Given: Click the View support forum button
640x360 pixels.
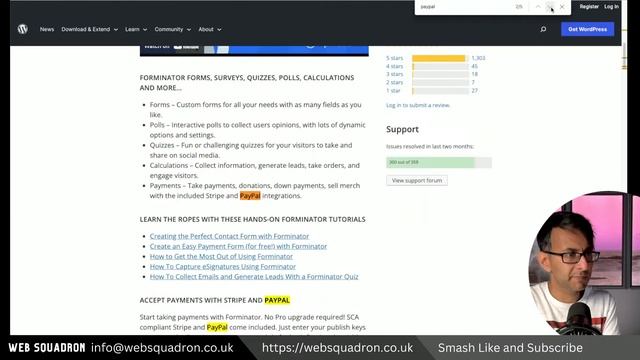Looking at the screenshot, I should (417, 180).
